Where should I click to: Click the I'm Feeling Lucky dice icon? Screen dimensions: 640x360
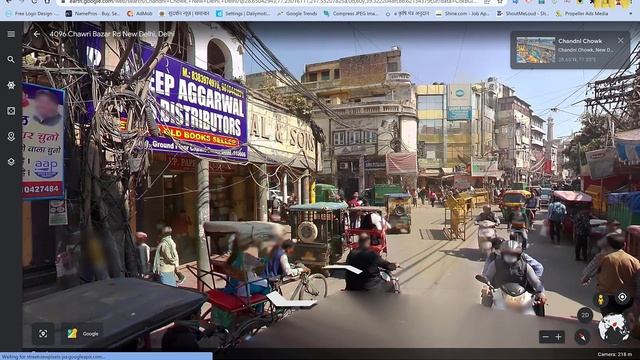coord(11,111)
